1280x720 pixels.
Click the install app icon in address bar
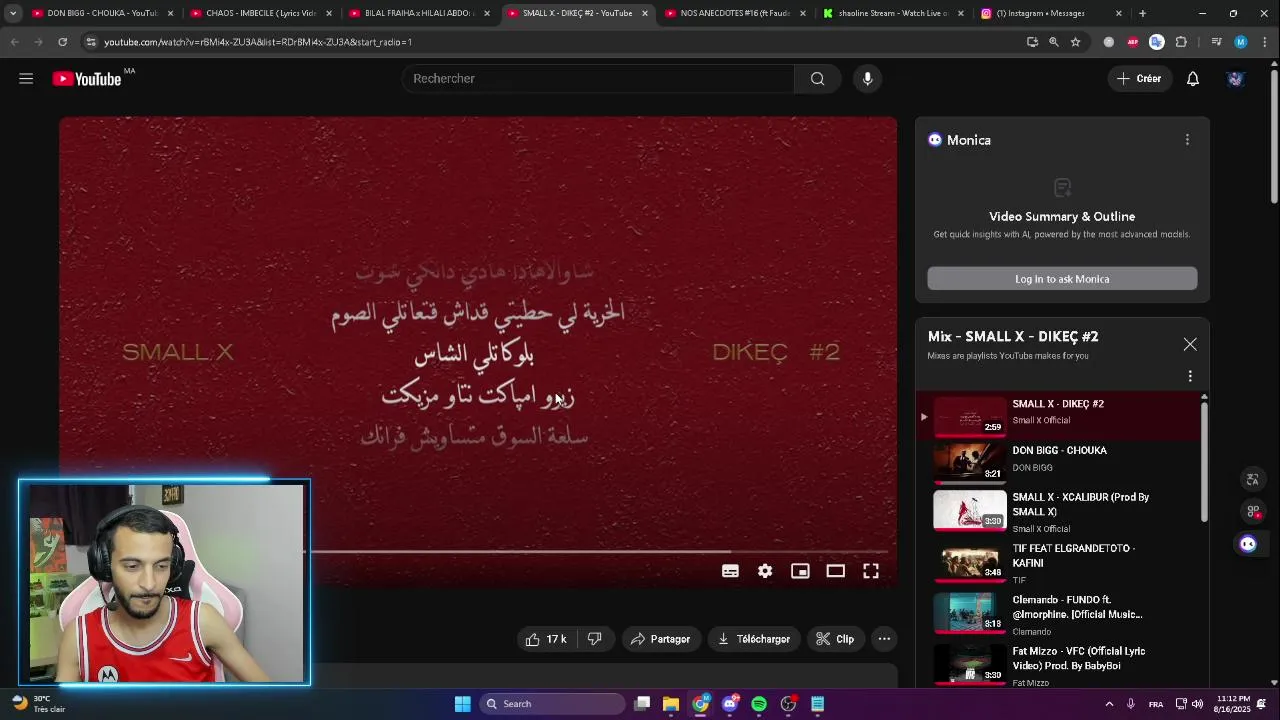(1032, 42)
